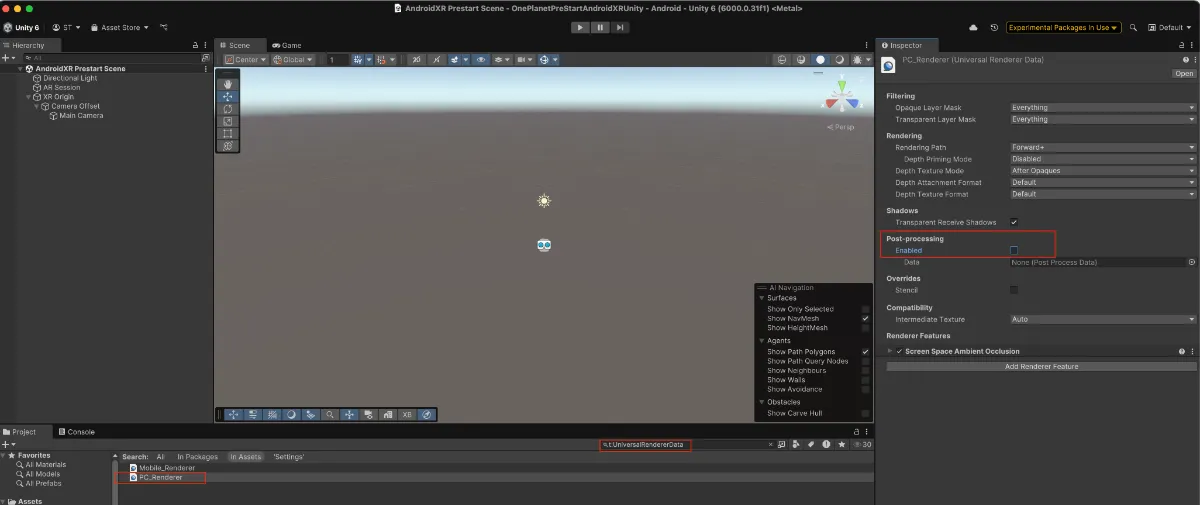1200x505 pixels.
Task: Open the Asset Store menu
Action: click(x=119, y=27)
